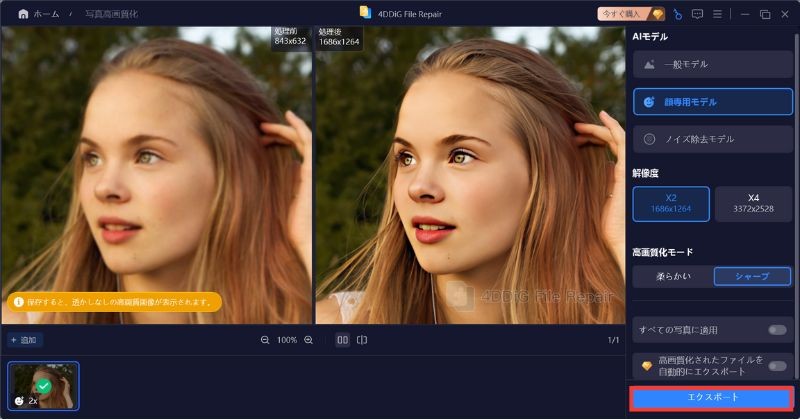This screenshot has height=419, width=800.
Task: Click the 4DDiG File Repair app logo
Action: click(365, 13)
